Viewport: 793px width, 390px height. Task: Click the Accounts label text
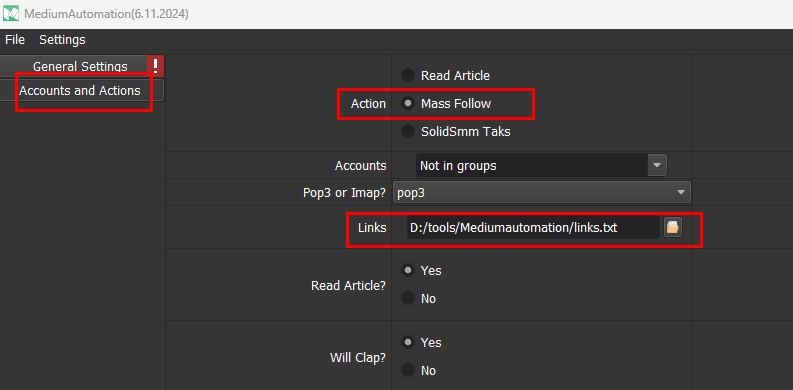[x=361, y=165]
